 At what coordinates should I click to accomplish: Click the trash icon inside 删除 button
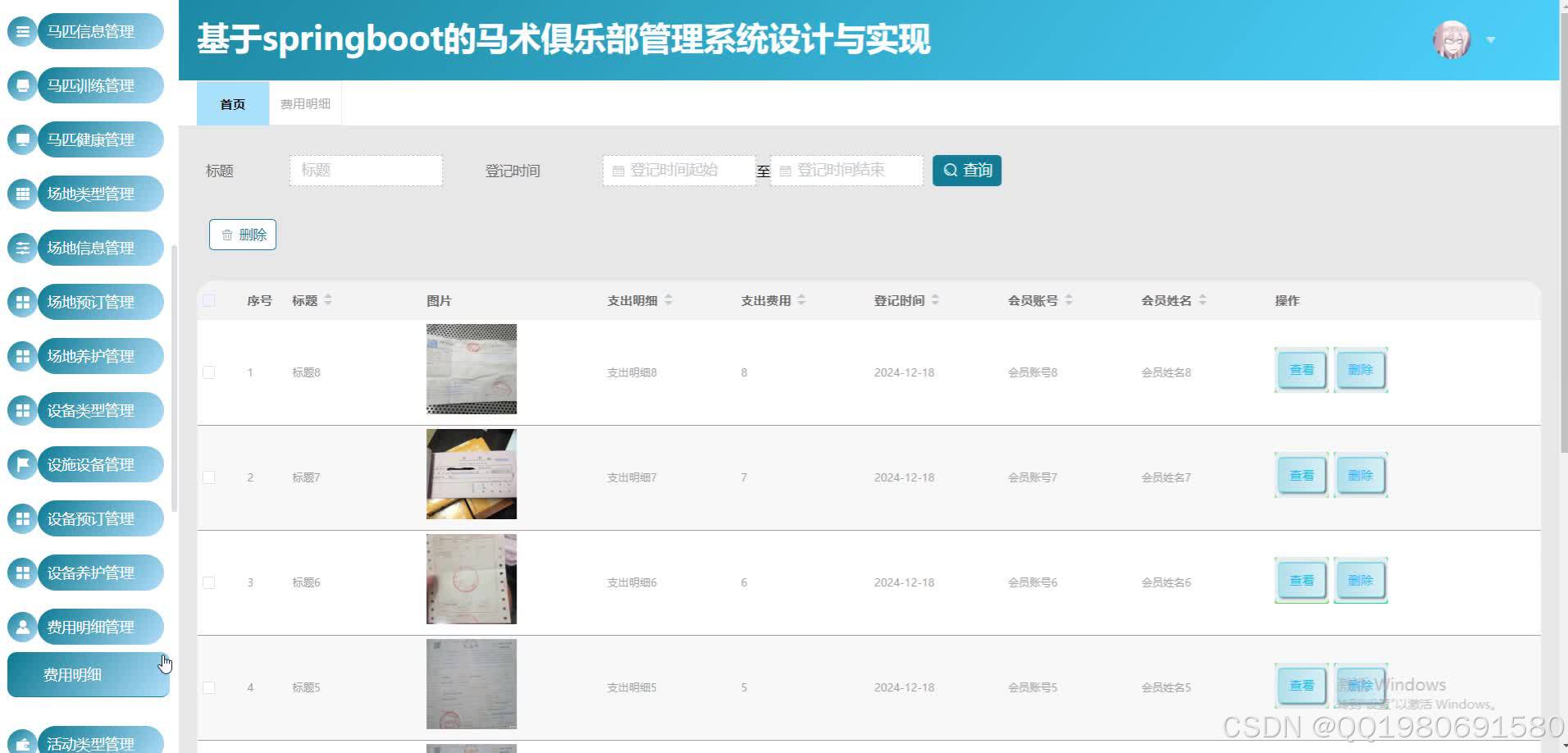[227, 235]
